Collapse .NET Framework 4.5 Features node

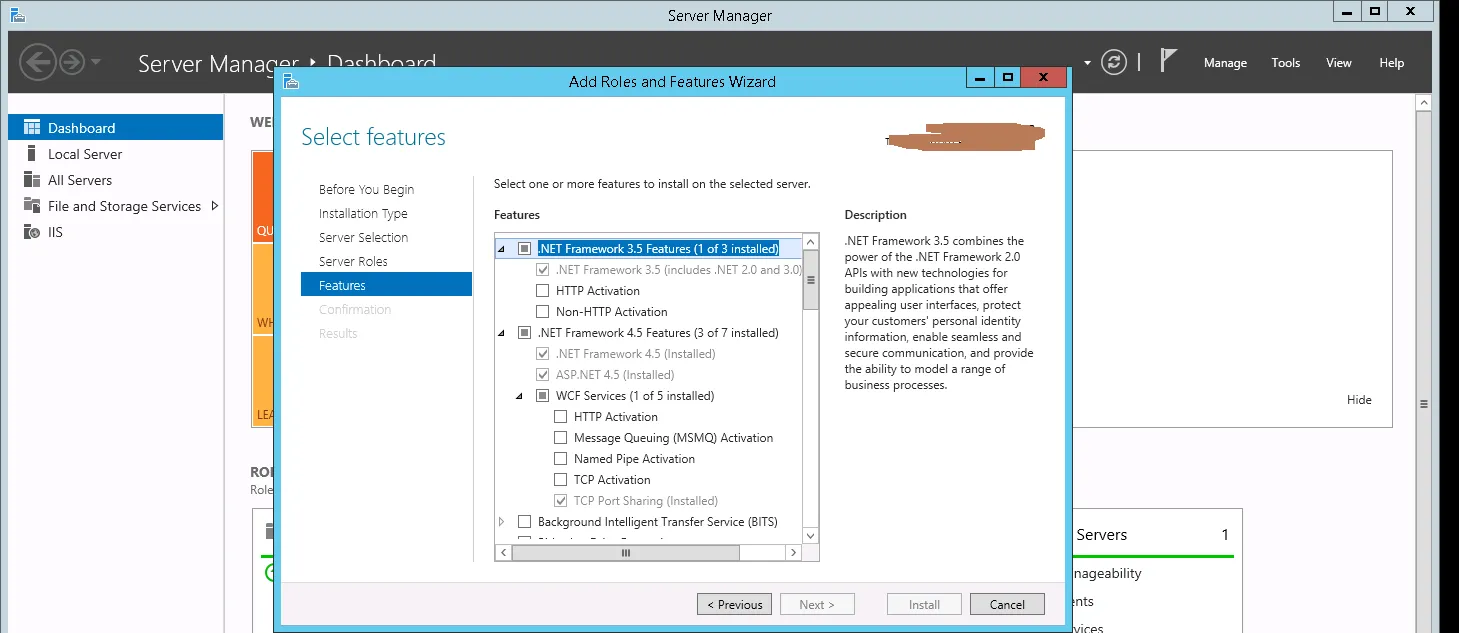502,333
